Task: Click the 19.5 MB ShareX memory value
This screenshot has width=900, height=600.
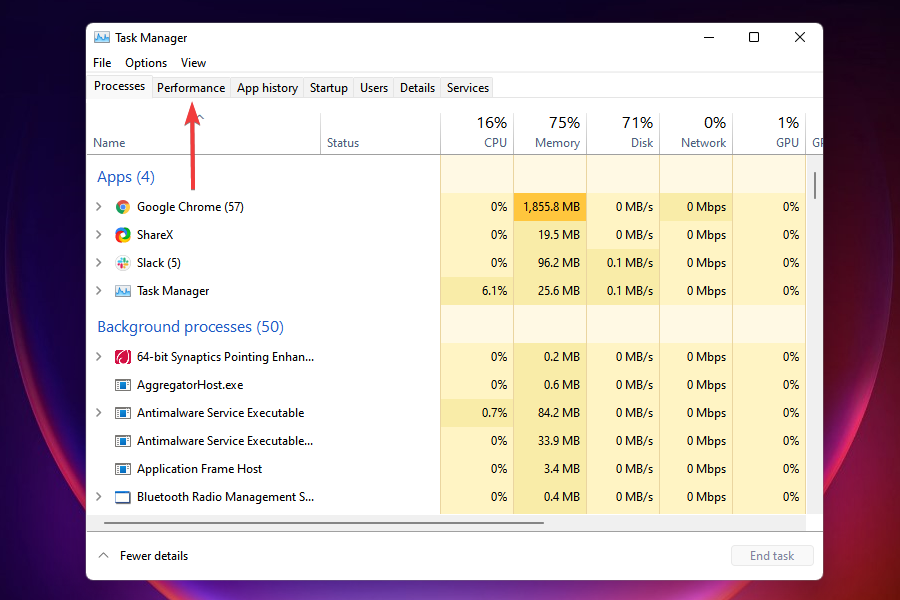Action: (558, 235)
